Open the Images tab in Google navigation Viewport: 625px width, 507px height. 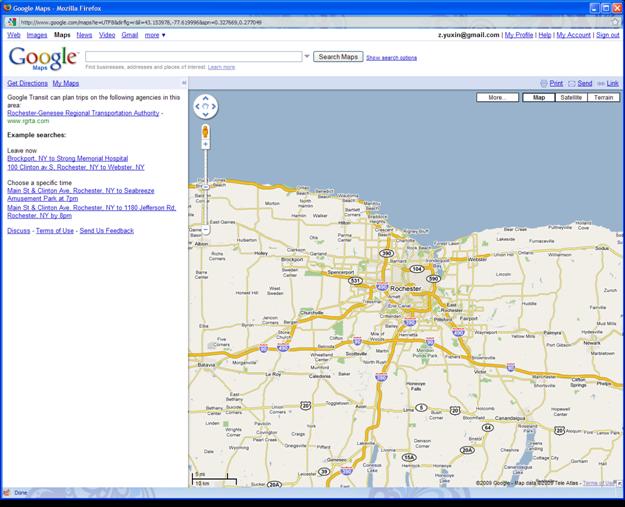pos(37,35)
